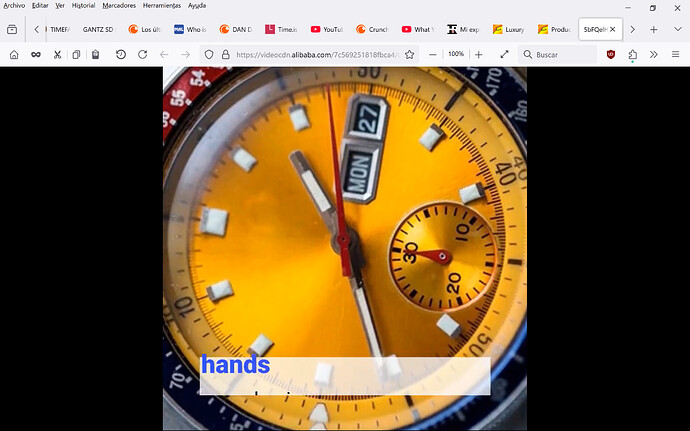Switch to the TIMEFA tab
Screen dimensions: 690x431
pos(59,29)
